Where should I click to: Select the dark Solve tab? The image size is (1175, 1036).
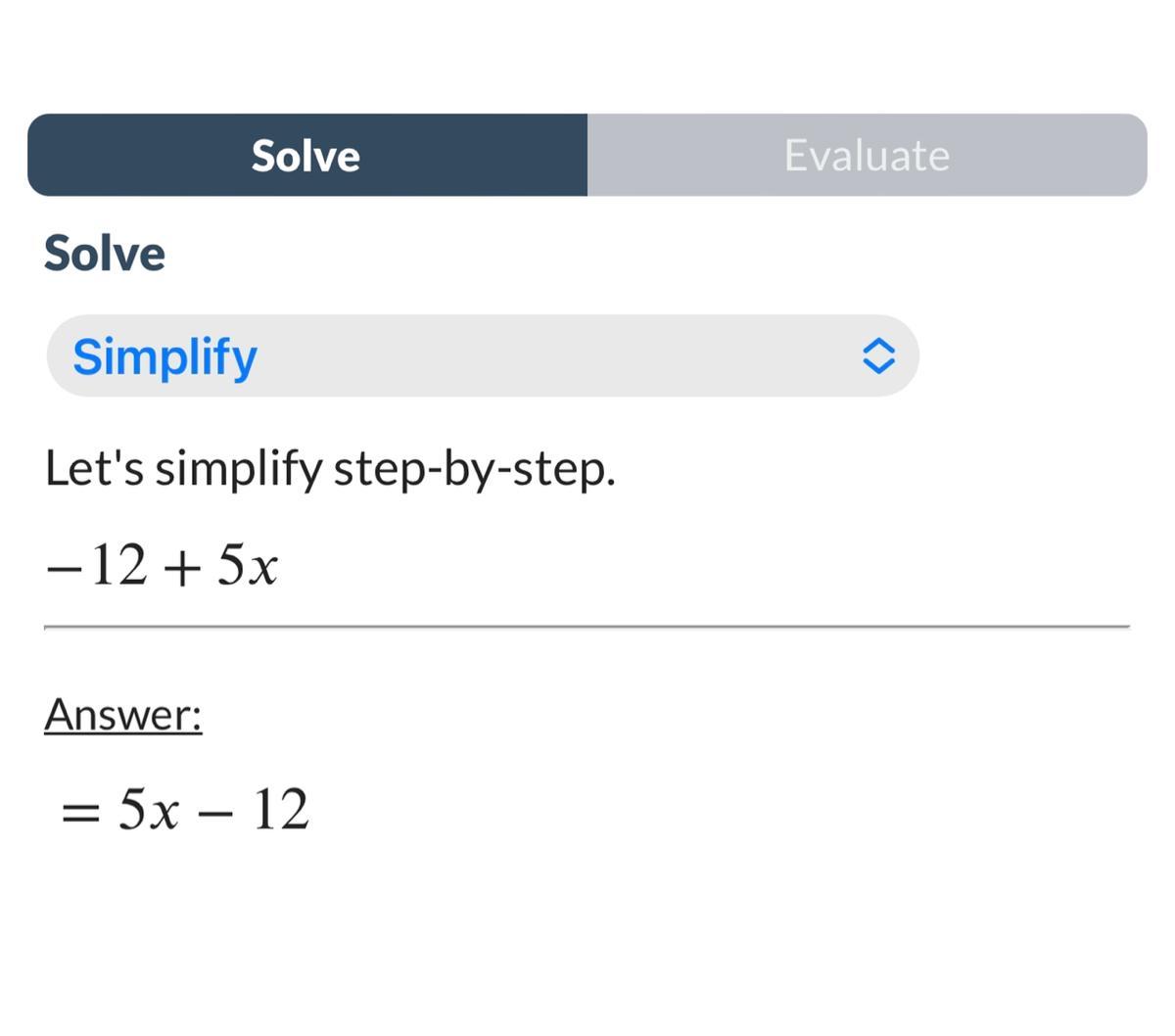(306, 156)
